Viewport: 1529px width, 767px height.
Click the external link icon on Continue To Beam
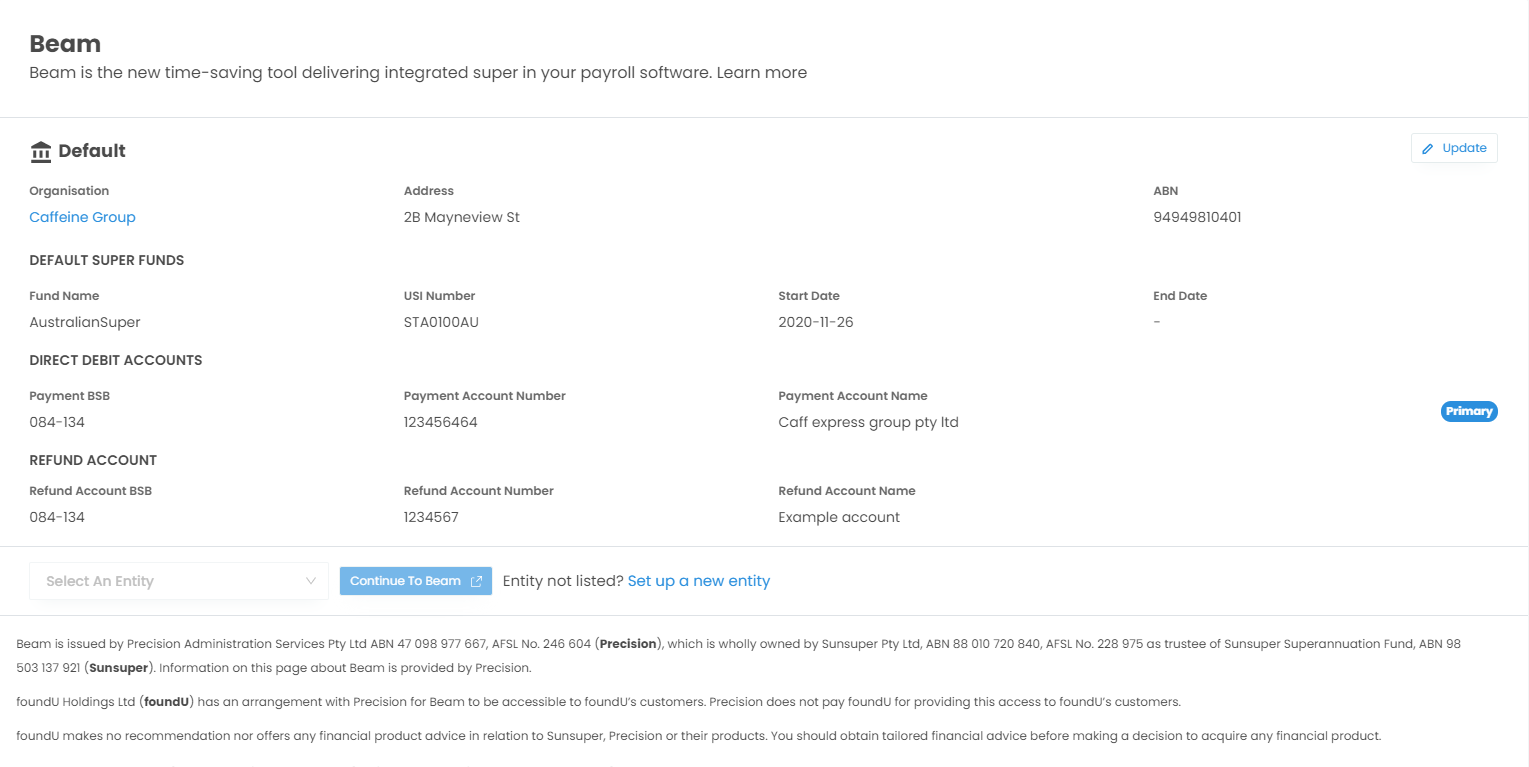(x=477, y=581)
